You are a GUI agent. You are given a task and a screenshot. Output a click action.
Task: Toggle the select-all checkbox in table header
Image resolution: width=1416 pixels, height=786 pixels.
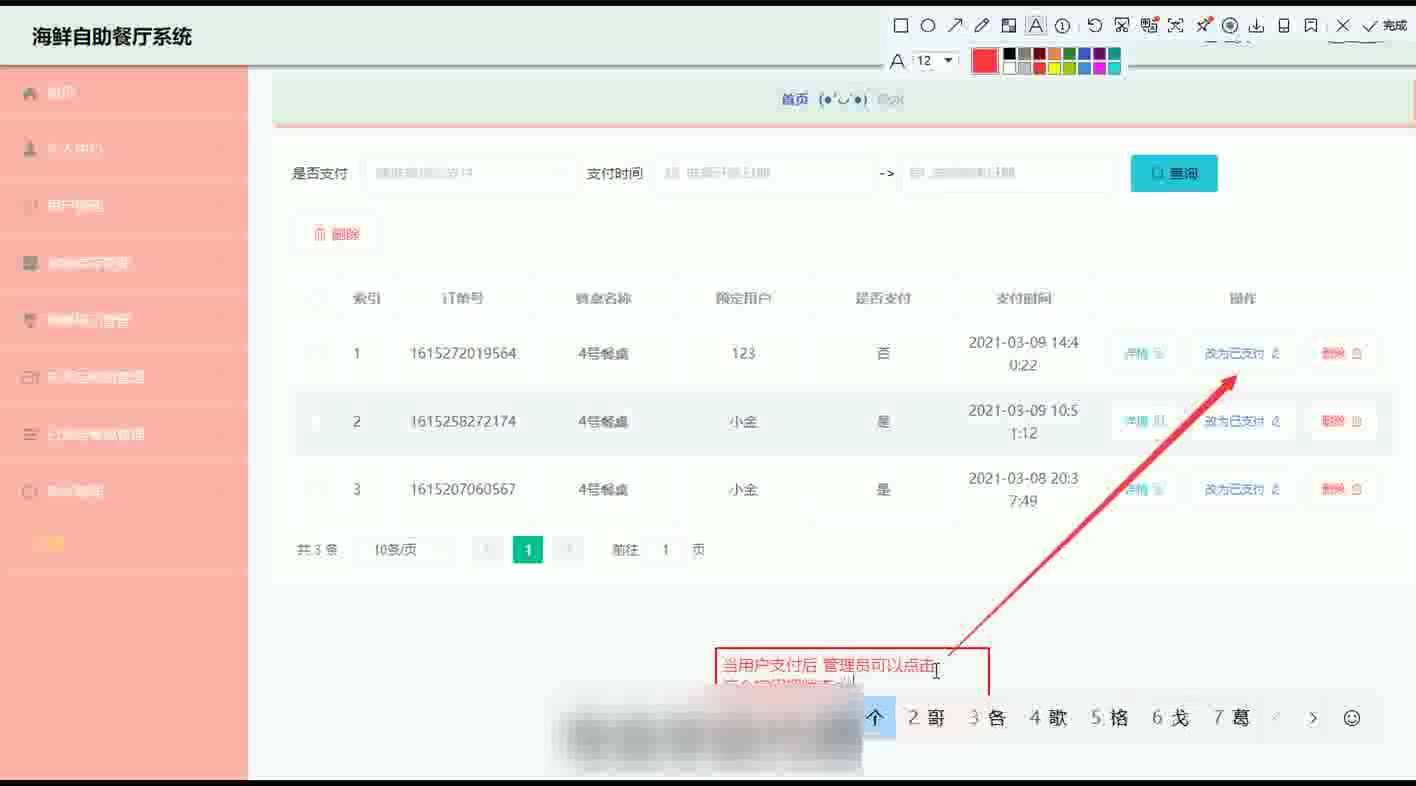pos(317,298)
